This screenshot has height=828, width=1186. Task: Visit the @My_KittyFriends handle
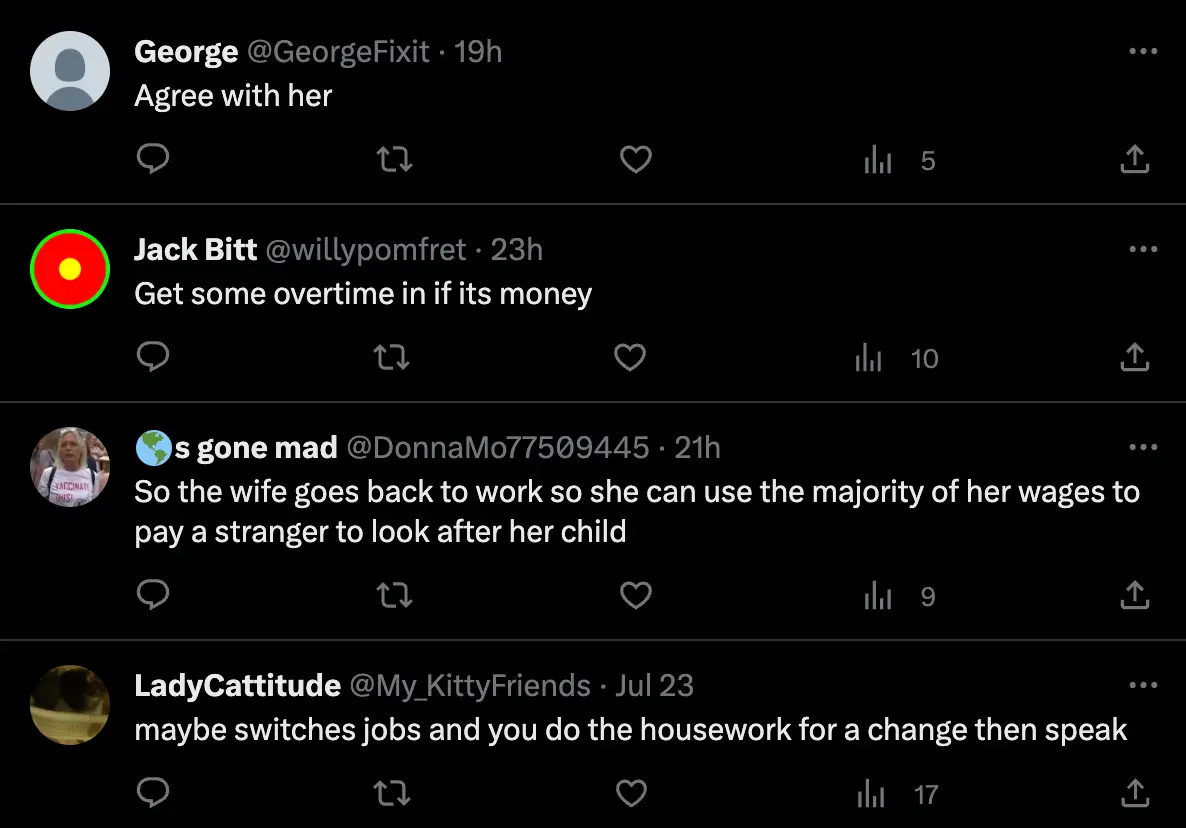click(x=469, y=686)
